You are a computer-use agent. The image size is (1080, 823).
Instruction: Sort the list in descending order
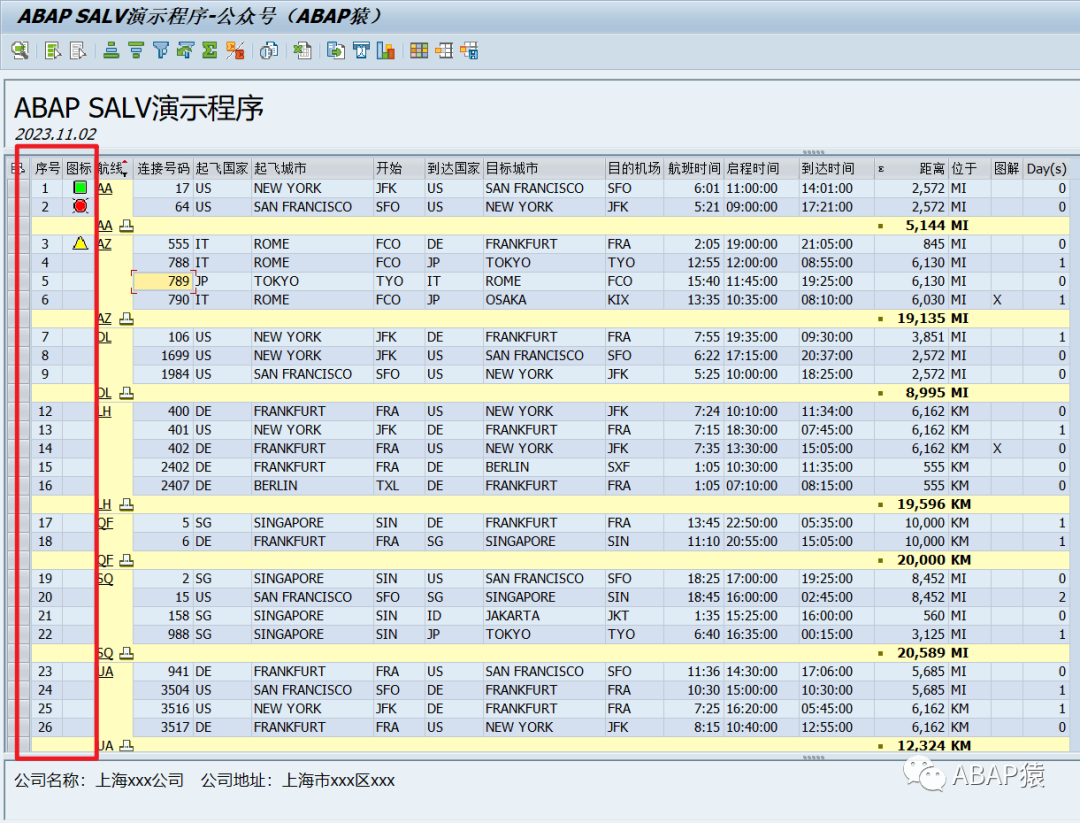tap(136, 50)
